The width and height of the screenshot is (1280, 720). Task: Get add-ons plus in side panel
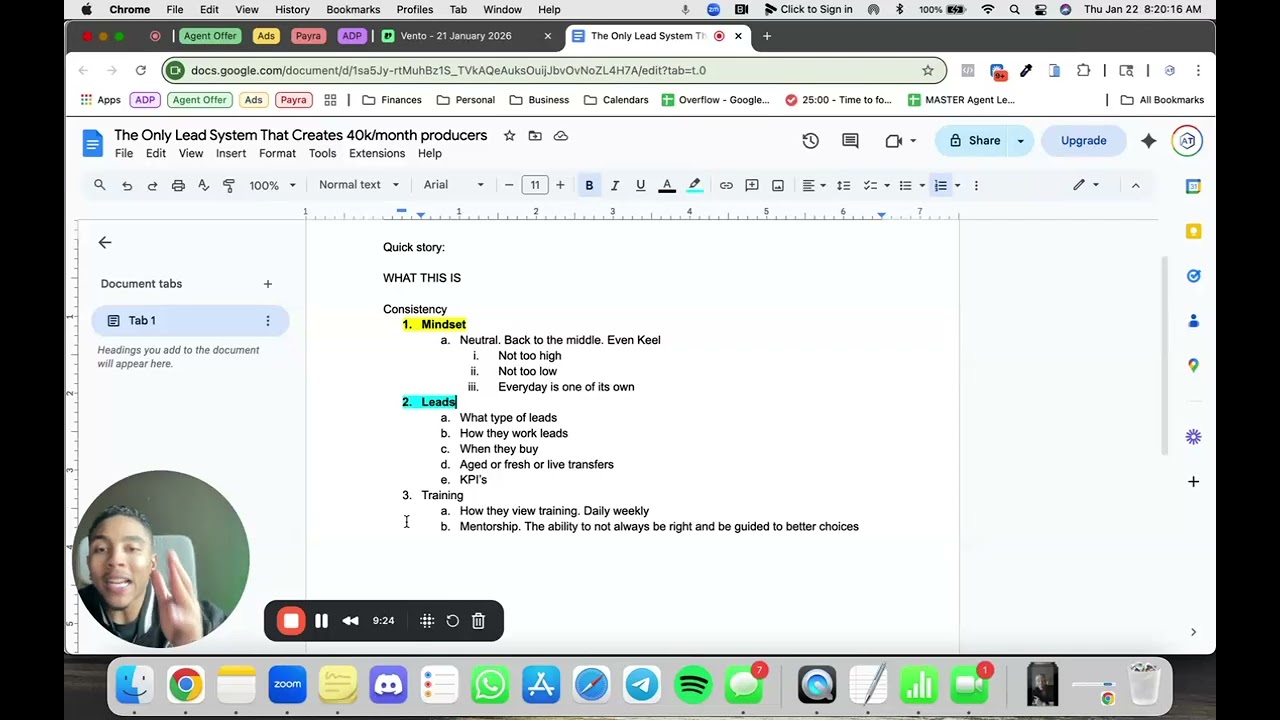(1193, 482)
